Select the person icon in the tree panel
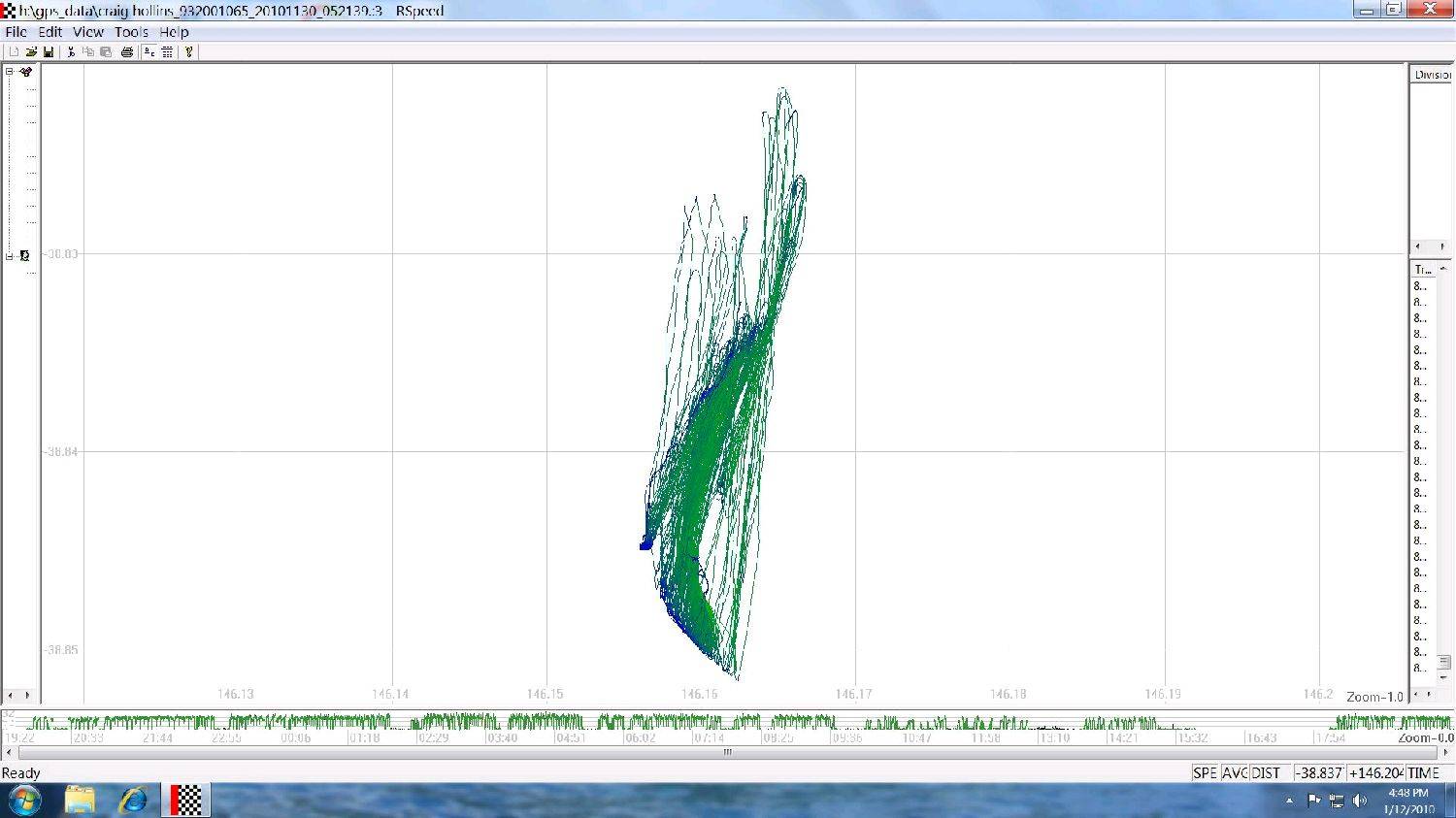This screenshot has height=818, width=1456. pyautogui.click(x=25, y=256)
